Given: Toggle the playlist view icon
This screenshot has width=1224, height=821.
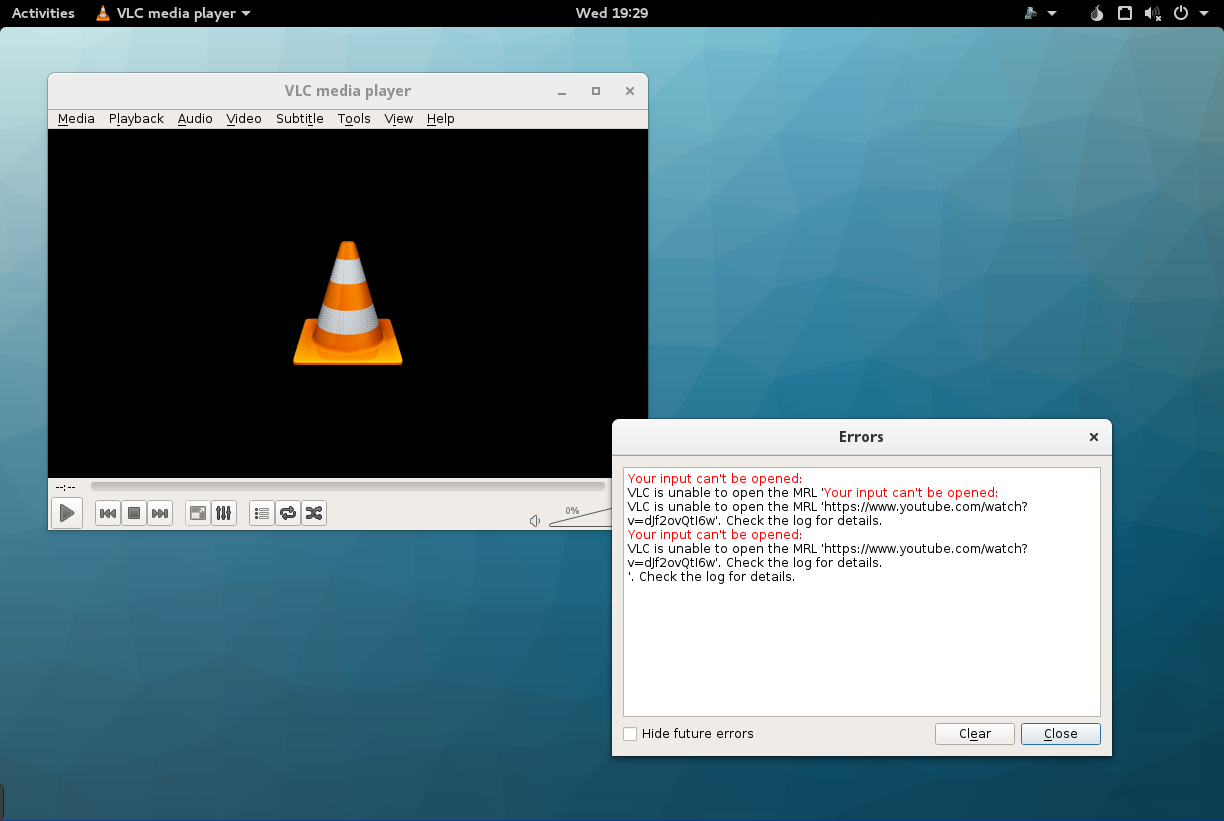Looking at the screenshot, I should pyautogui.click(x=262, y=513).
